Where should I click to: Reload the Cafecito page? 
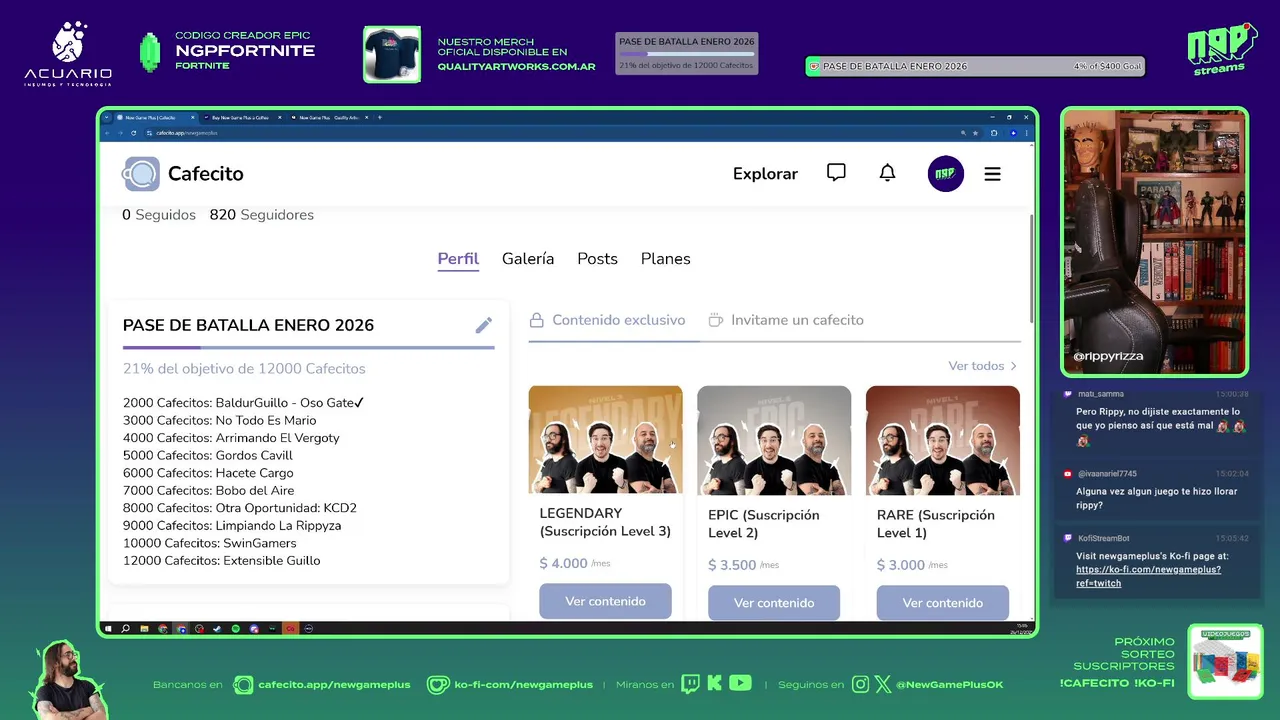[133, 133]
